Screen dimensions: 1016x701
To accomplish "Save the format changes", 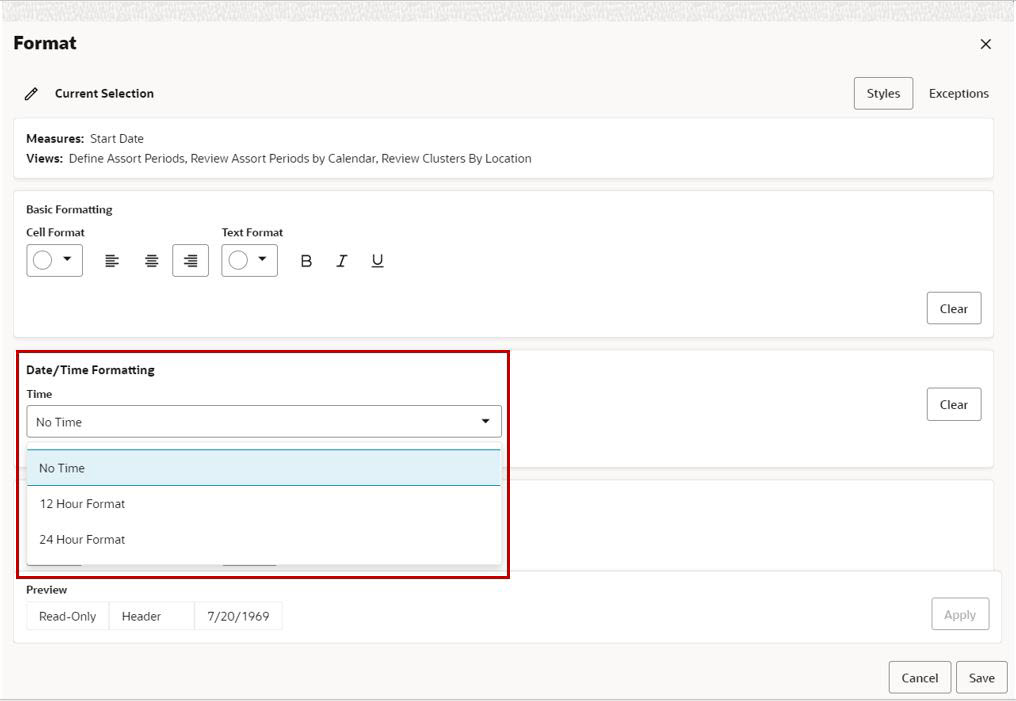I will (981, 677).
